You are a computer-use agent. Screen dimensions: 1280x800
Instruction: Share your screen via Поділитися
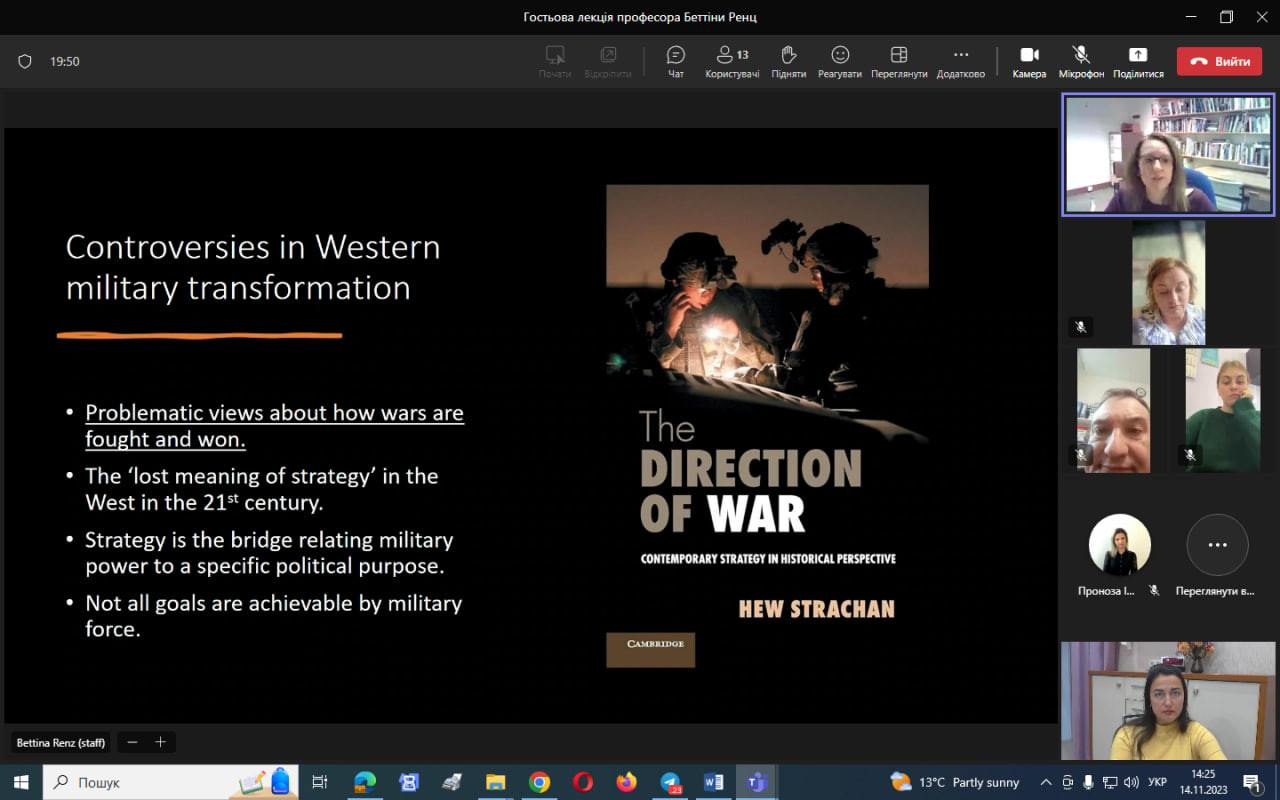1137,61
